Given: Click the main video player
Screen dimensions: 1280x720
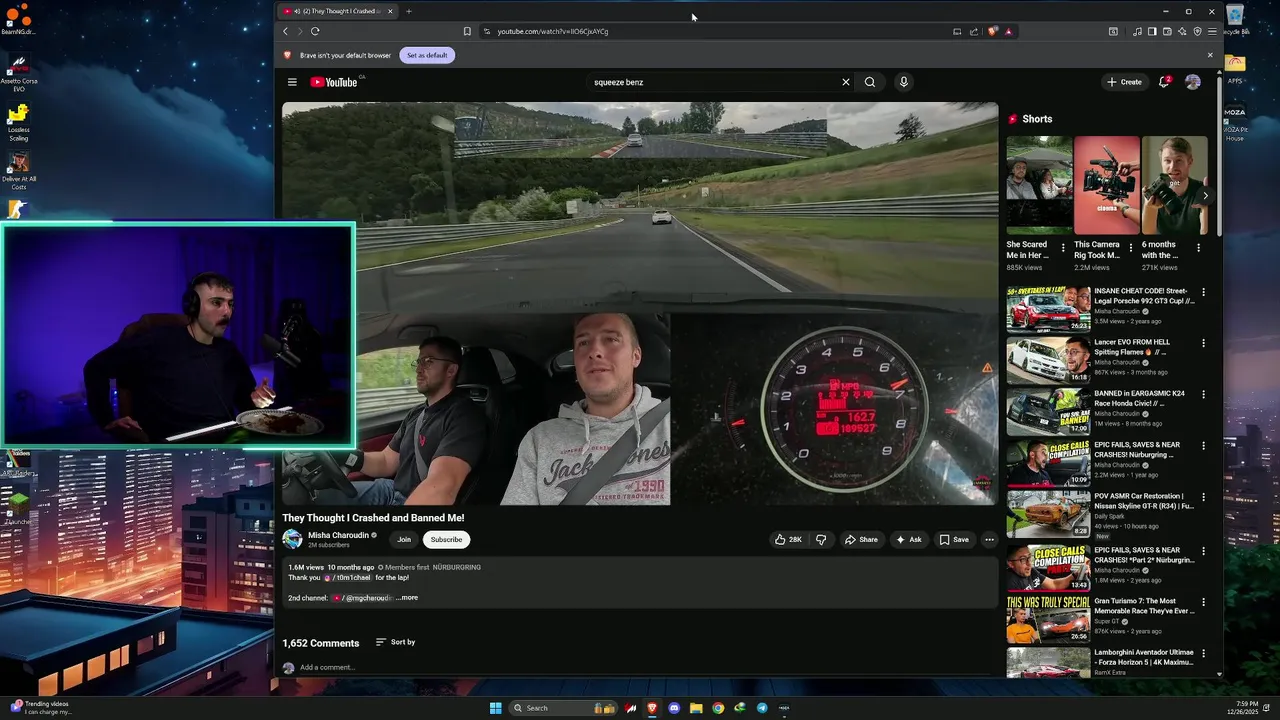Looking at the screenshot, I should click(640, 304).
